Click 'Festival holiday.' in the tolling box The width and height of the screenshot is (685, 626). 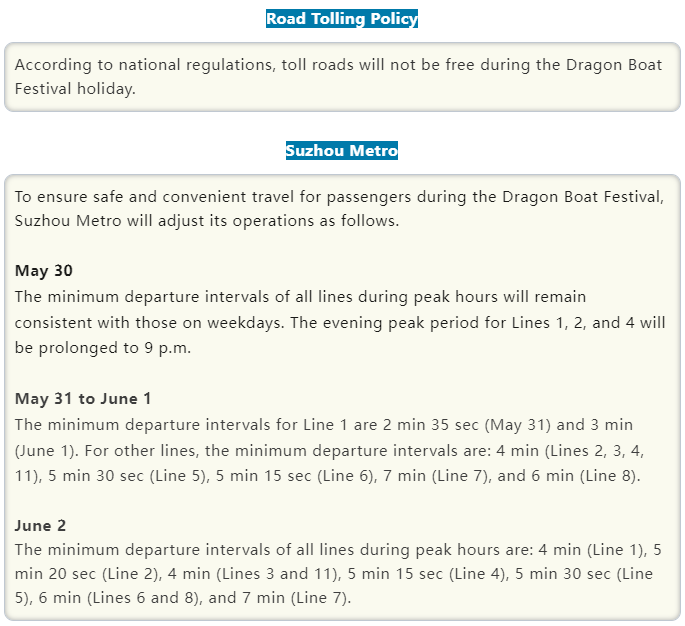click(x=75, y=89)
